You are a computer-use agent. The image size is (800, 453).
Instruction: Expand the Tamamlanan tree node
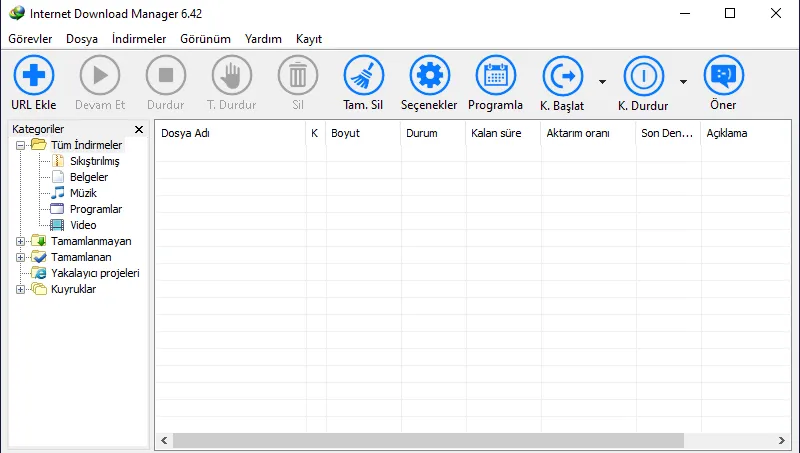pyautogui.click(x=20, y=258)
